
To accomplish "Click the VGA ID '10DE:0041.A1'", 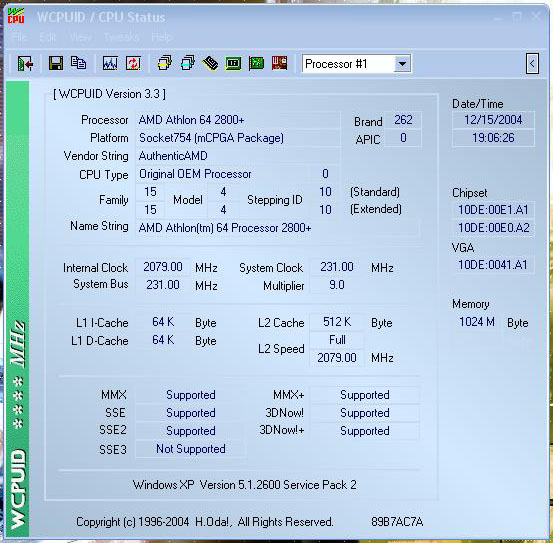I will point(493,265).
